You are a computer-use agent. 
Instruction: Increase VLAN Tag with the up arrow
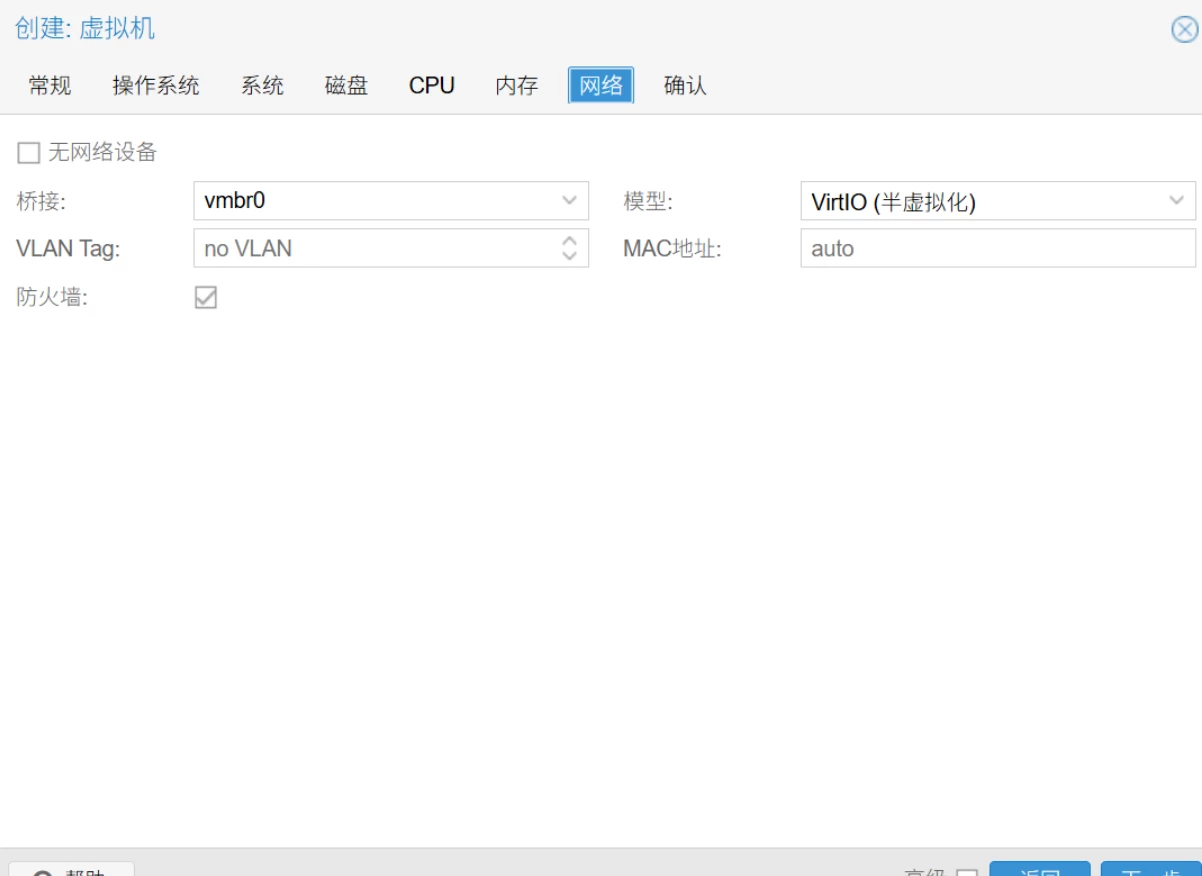click(x=569, y=241)
